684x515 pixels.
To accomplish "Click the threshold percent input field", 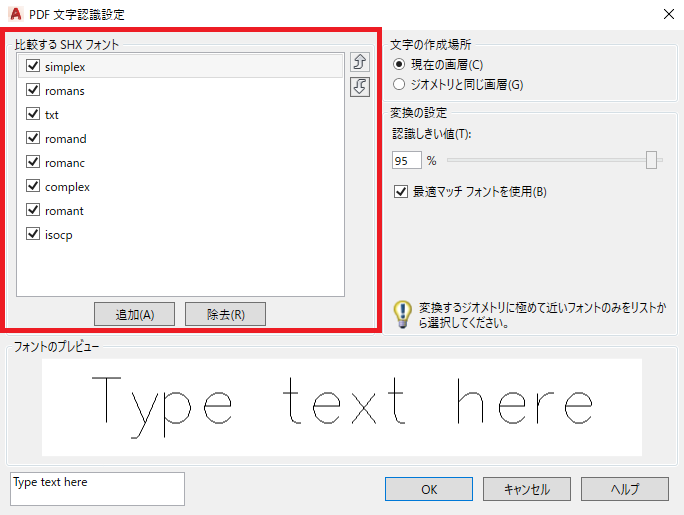I will 407,160.
